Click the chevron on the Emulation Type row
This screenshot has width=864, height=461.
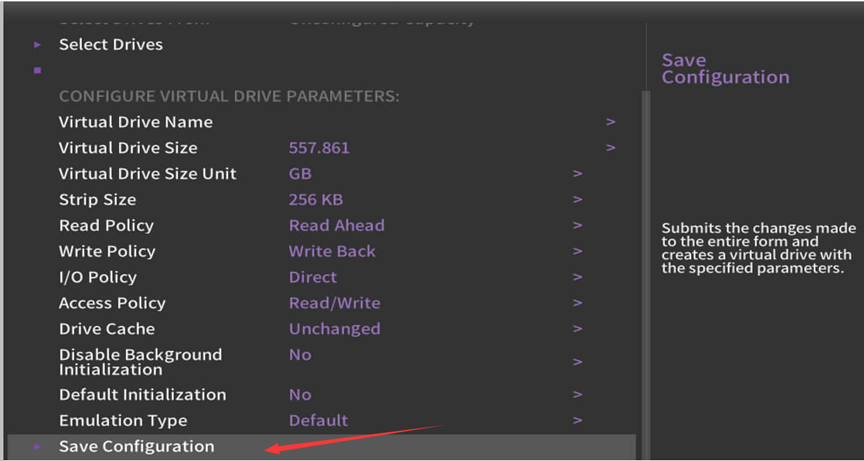click(x=577, y=421)
